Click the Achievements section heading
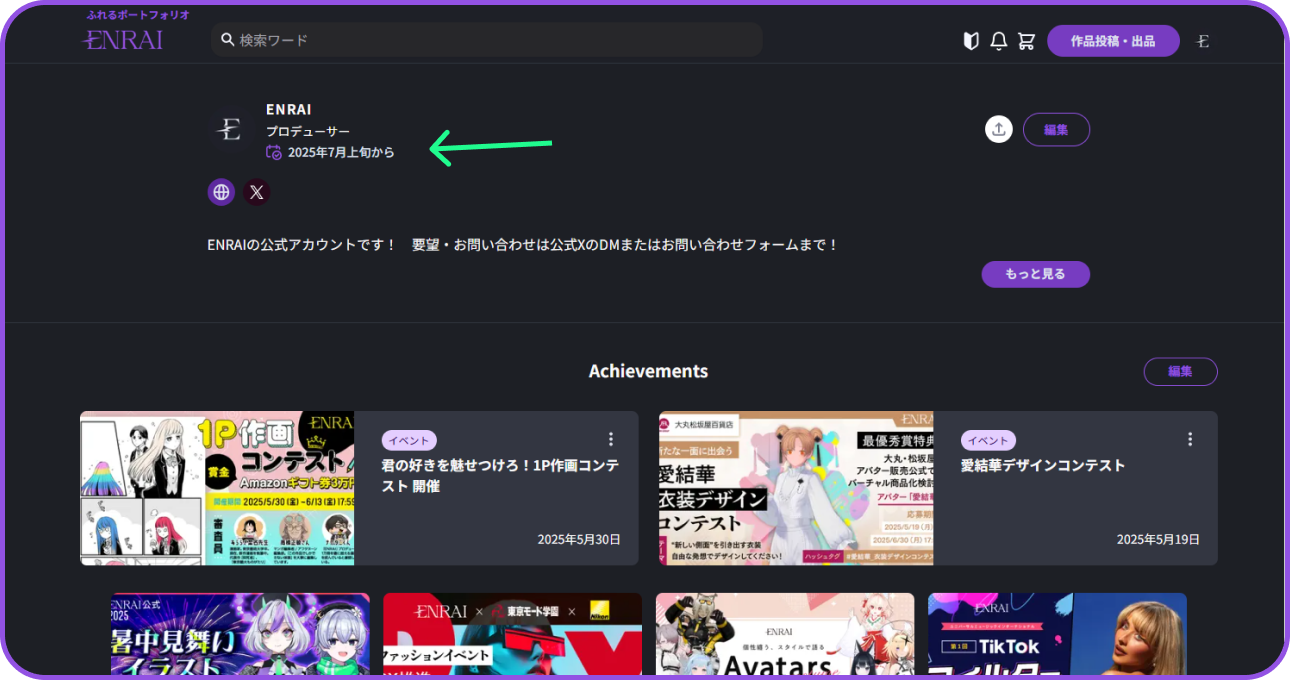This screenshot has height=680, width=1290. pyautogui.click(x=648, y=371)
